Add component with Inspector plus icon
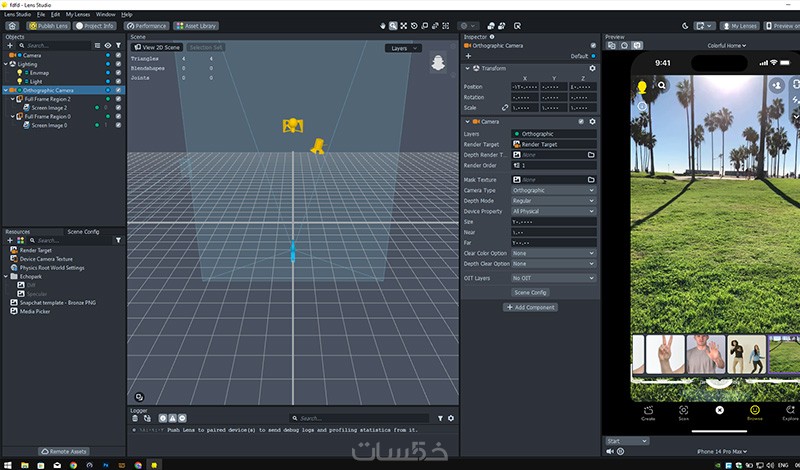The image size is (800, 470). coord(468,56)
